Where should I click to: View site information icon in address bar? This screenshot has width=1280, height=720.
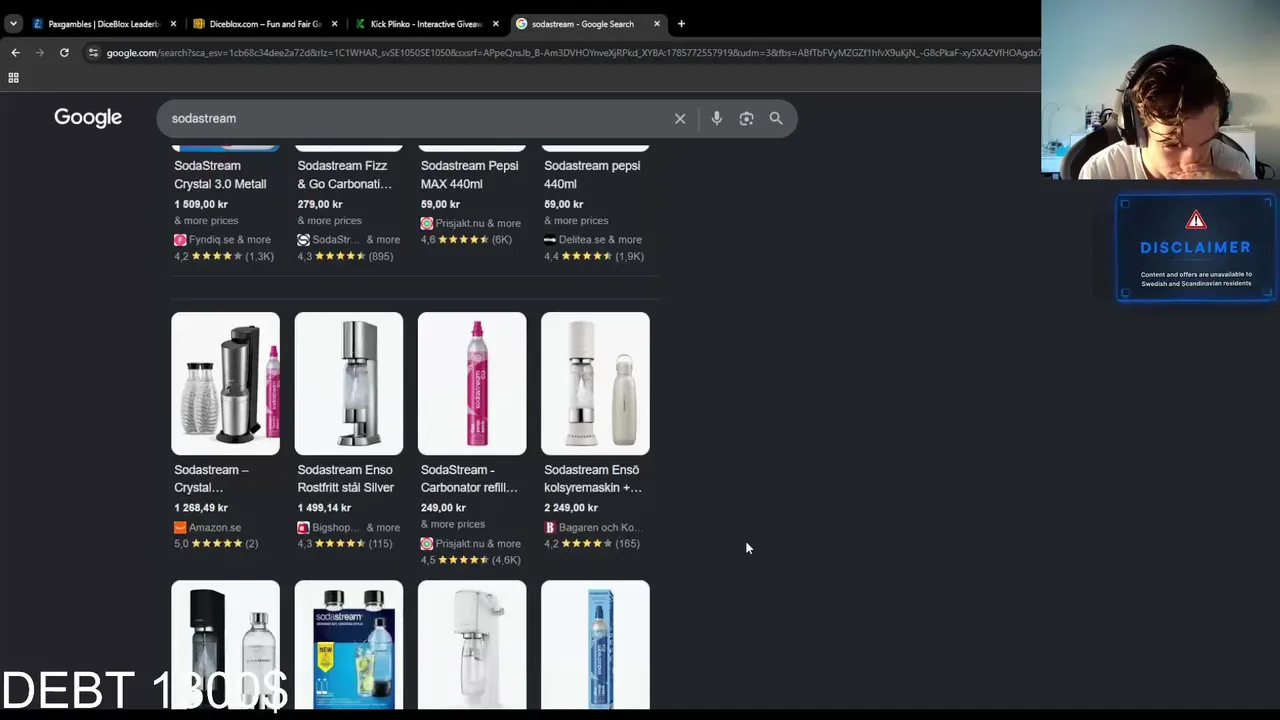[93, 53]
